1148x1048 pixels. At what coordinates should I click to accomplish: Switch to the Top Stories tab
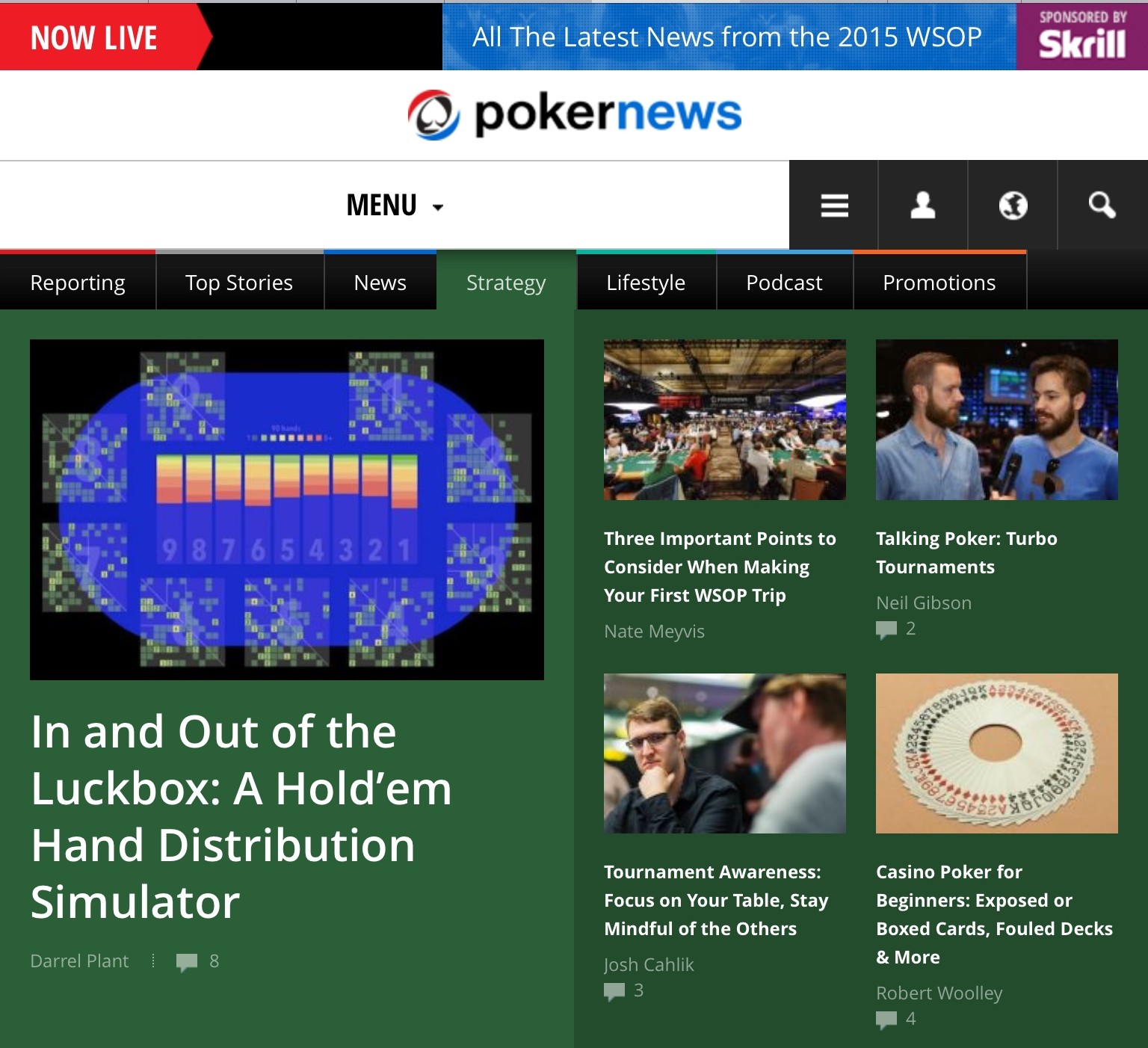(x=239, y=283)
